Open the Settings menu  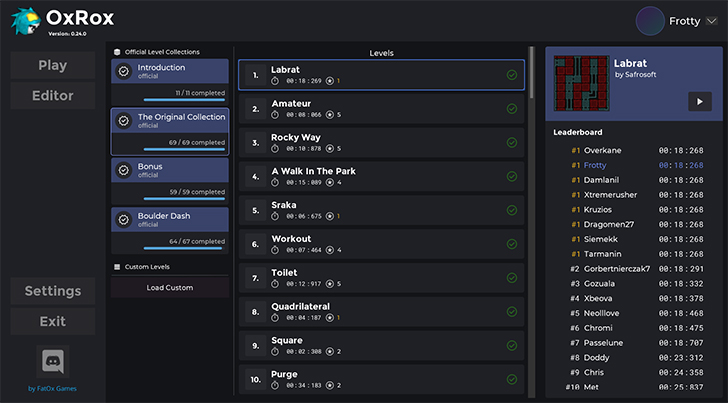(53, 291)
